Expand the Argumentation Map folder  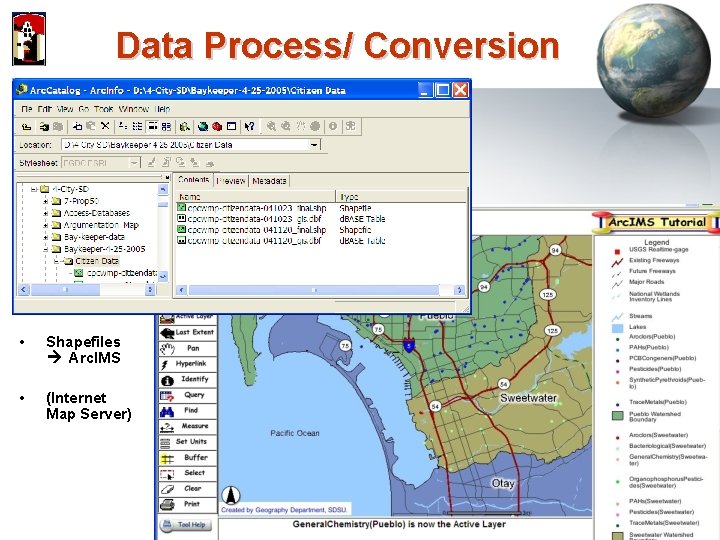pos(45,225)
